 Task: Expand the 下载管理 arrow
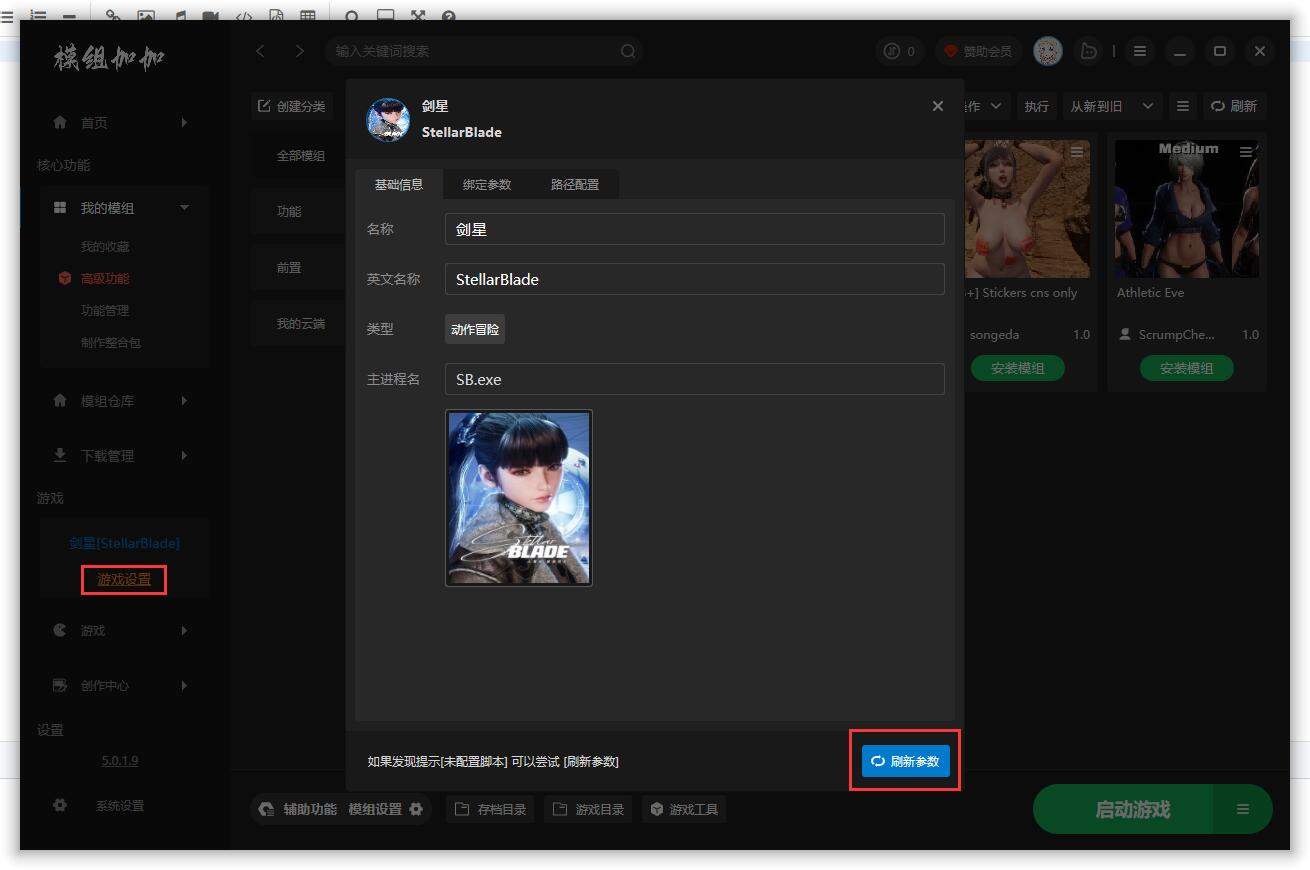[x=184, y=455]
